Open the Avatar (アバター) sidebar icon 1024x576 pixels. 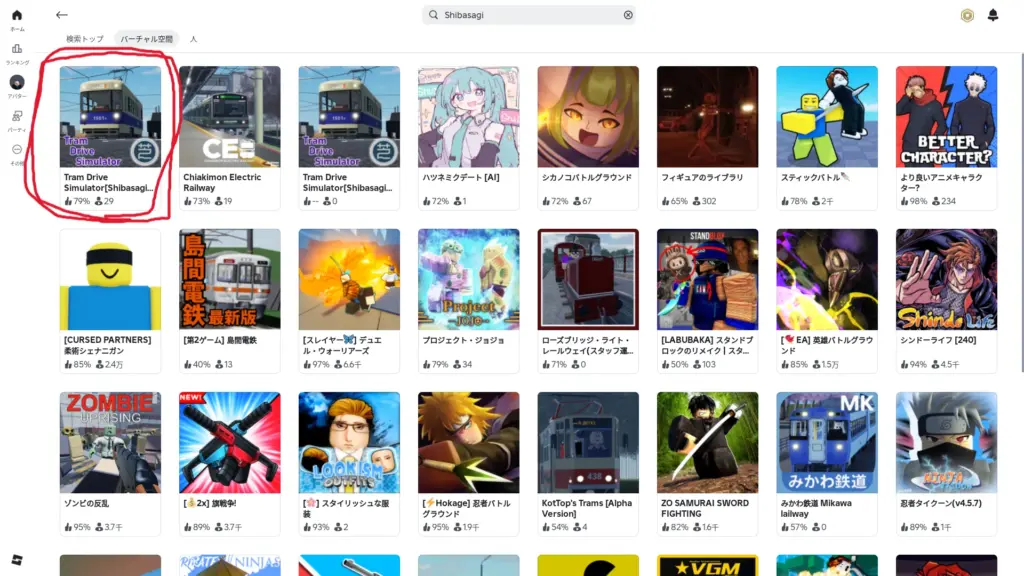[x=17, y=82]
